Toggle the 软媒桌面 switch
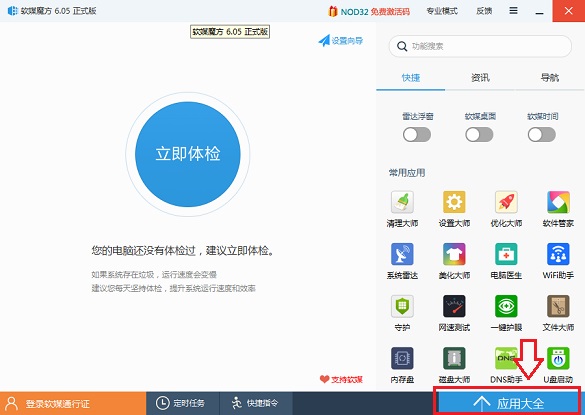Image resolution: width=585 pixels, height=415 pixels. pos(479,135)
